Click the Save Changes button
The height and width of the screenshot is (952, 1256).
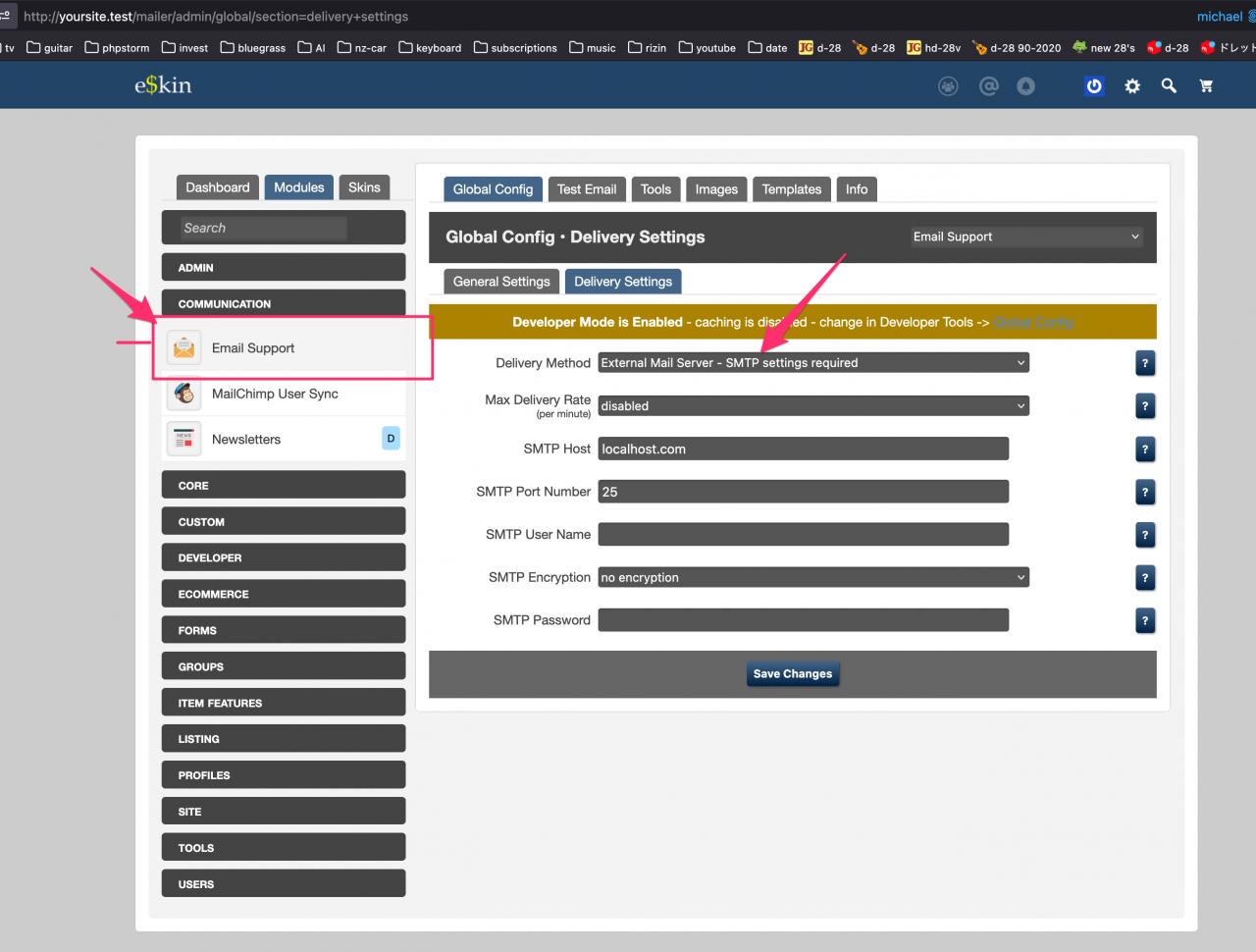[x=792, y=674]
